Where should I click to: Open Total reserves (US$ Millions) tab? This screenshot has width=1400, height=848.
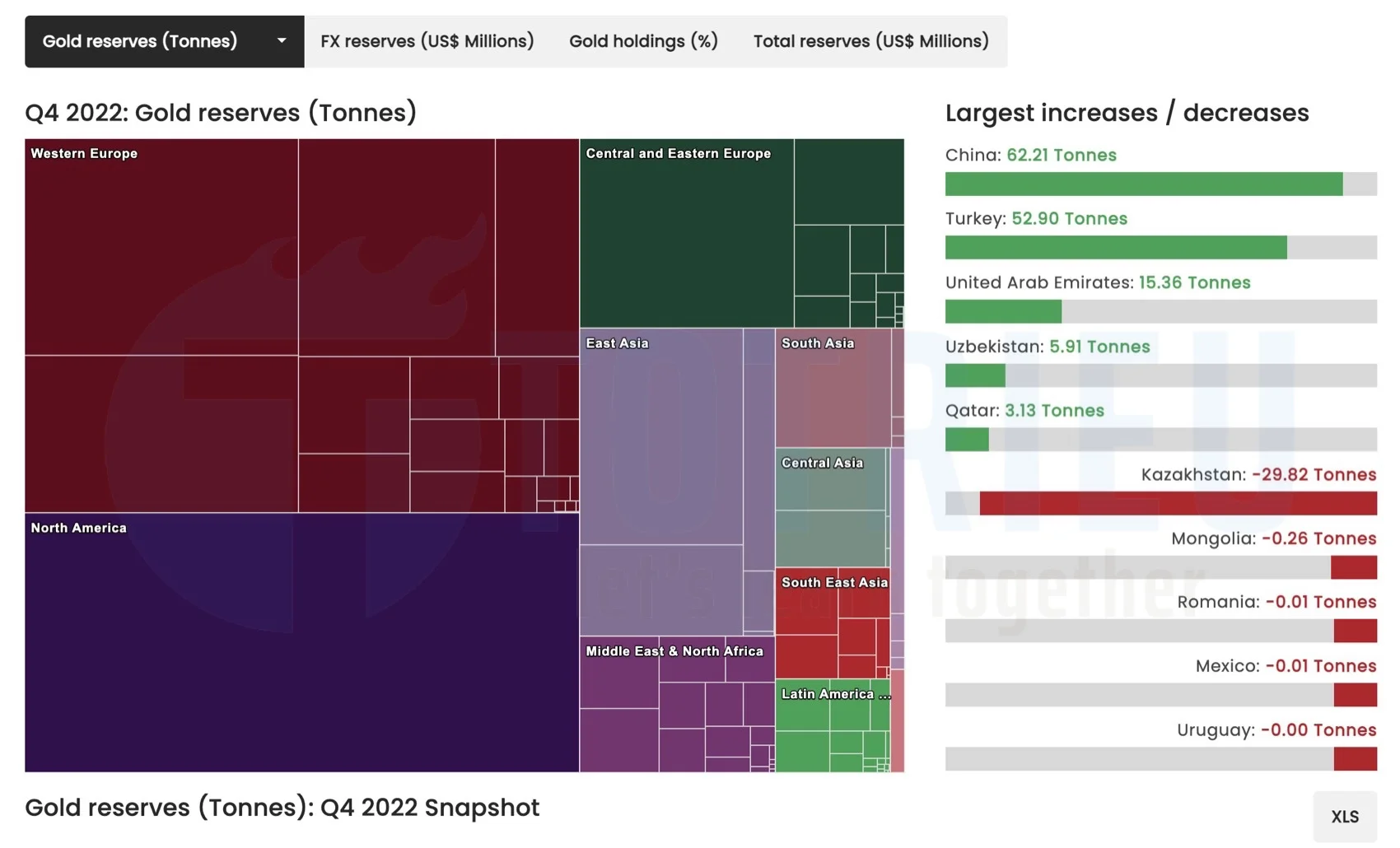pyautogui.click(x=870, y=41)
